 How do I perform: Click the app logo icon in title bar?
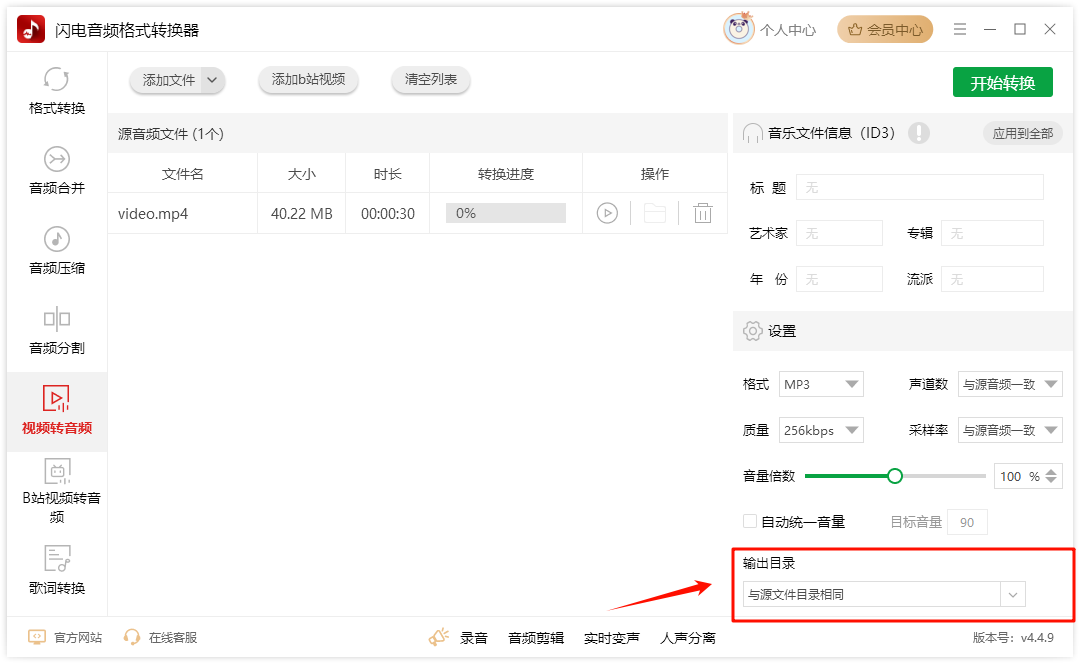30,30
